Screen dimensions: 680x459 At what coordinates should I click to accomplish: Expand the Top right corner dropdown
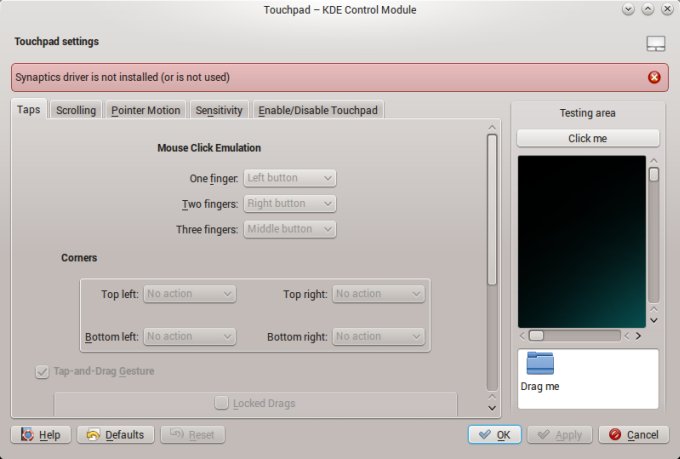click(x=379, y=294)
